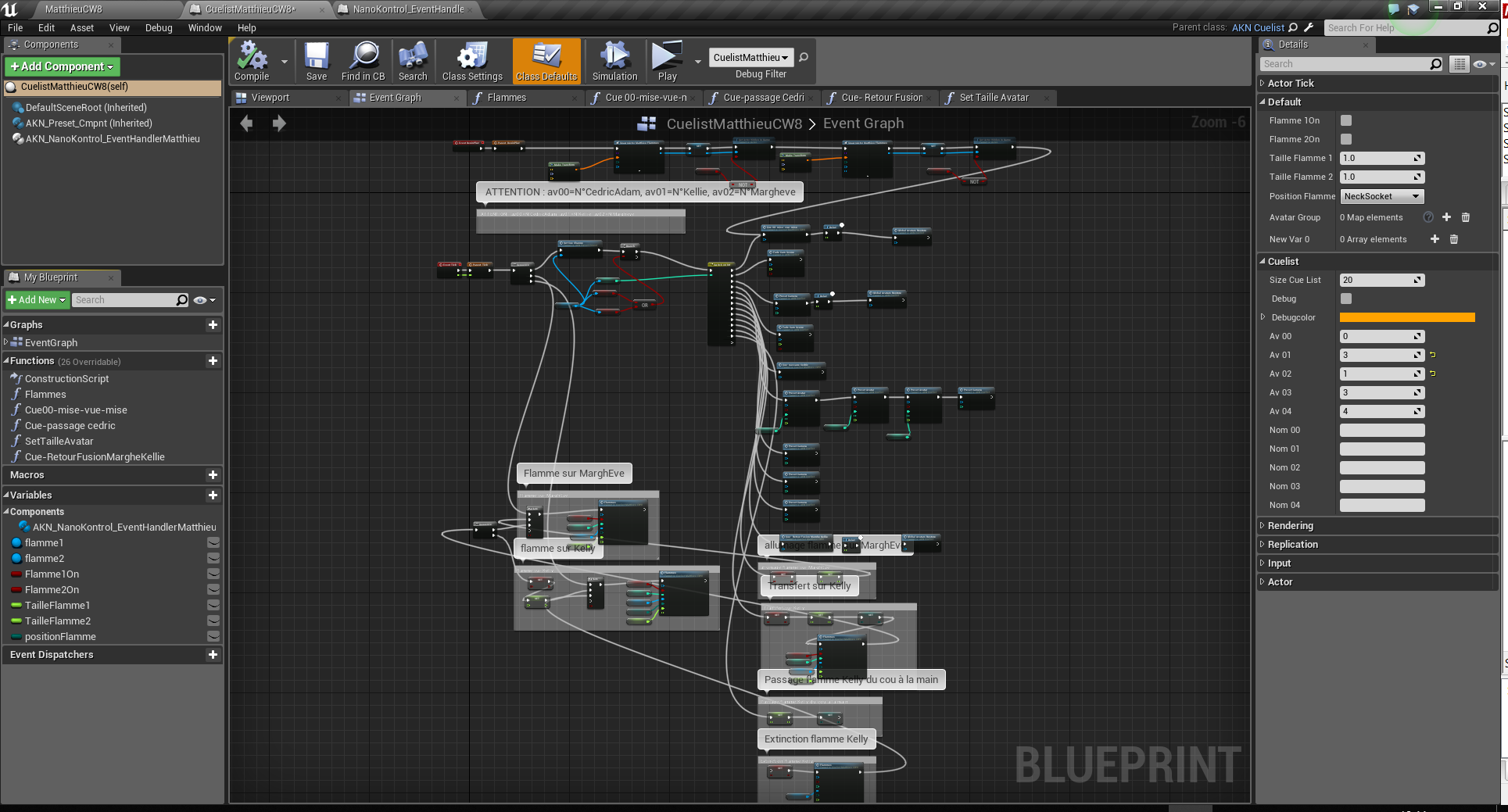
Task: Open AKN Cuelist parent class link
Action: (x=1258, y=27)
